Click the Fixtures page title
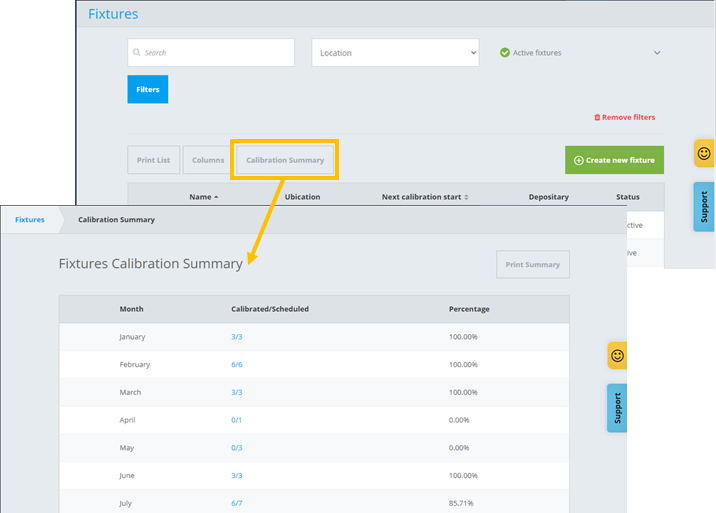Screen dimensions: 716x513 tap(113, 14)
